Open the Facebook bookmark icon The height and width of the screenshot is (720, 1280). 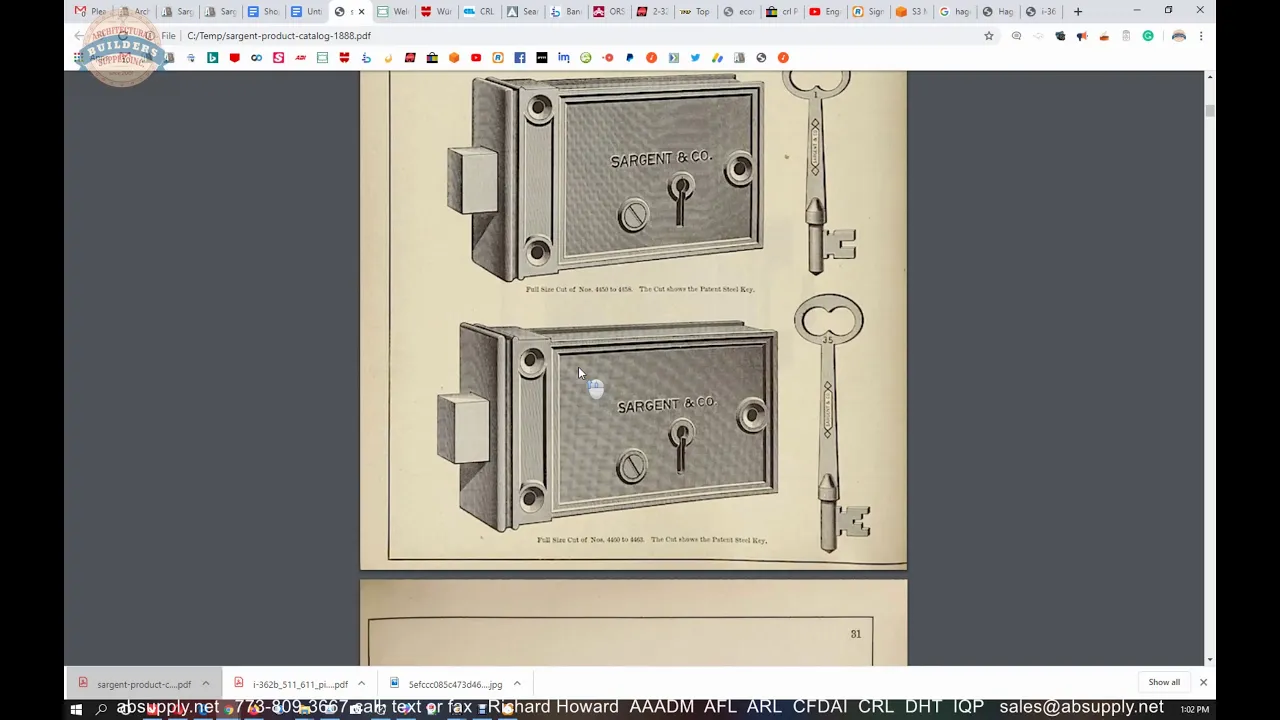(520, 58)
